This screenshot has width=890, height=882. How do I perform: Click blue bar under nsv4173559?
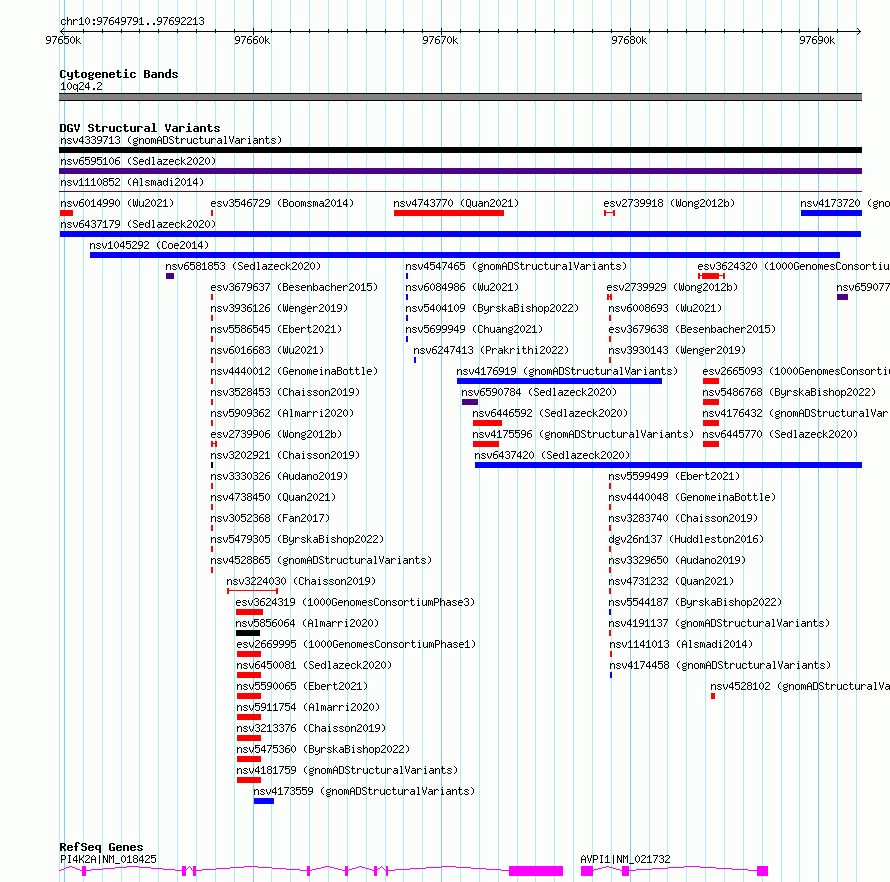point(264,801)
